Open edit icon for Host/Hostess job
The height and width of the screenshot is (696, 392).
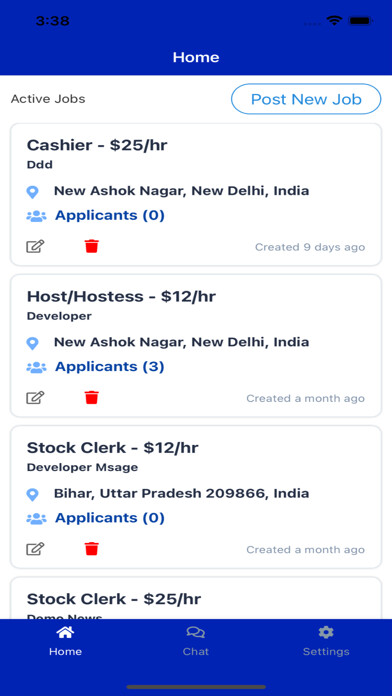point(35,397)
